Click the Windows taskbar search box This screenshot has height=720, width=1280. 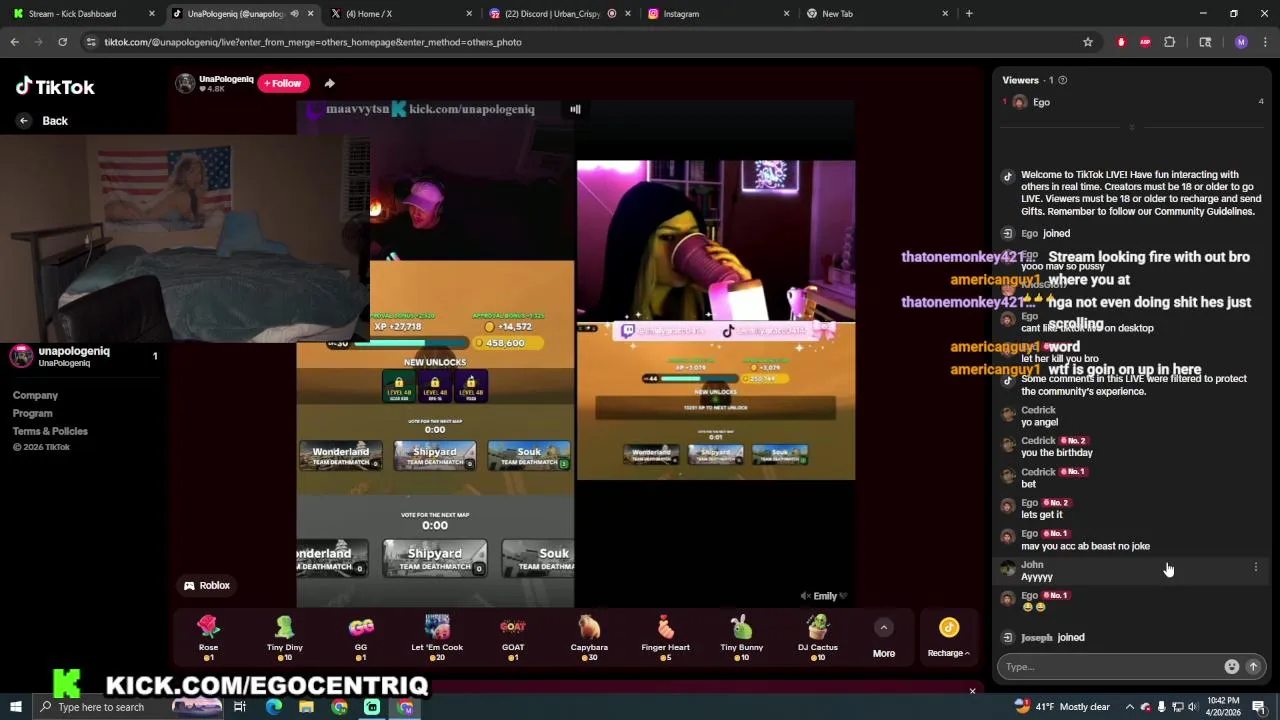130,707
